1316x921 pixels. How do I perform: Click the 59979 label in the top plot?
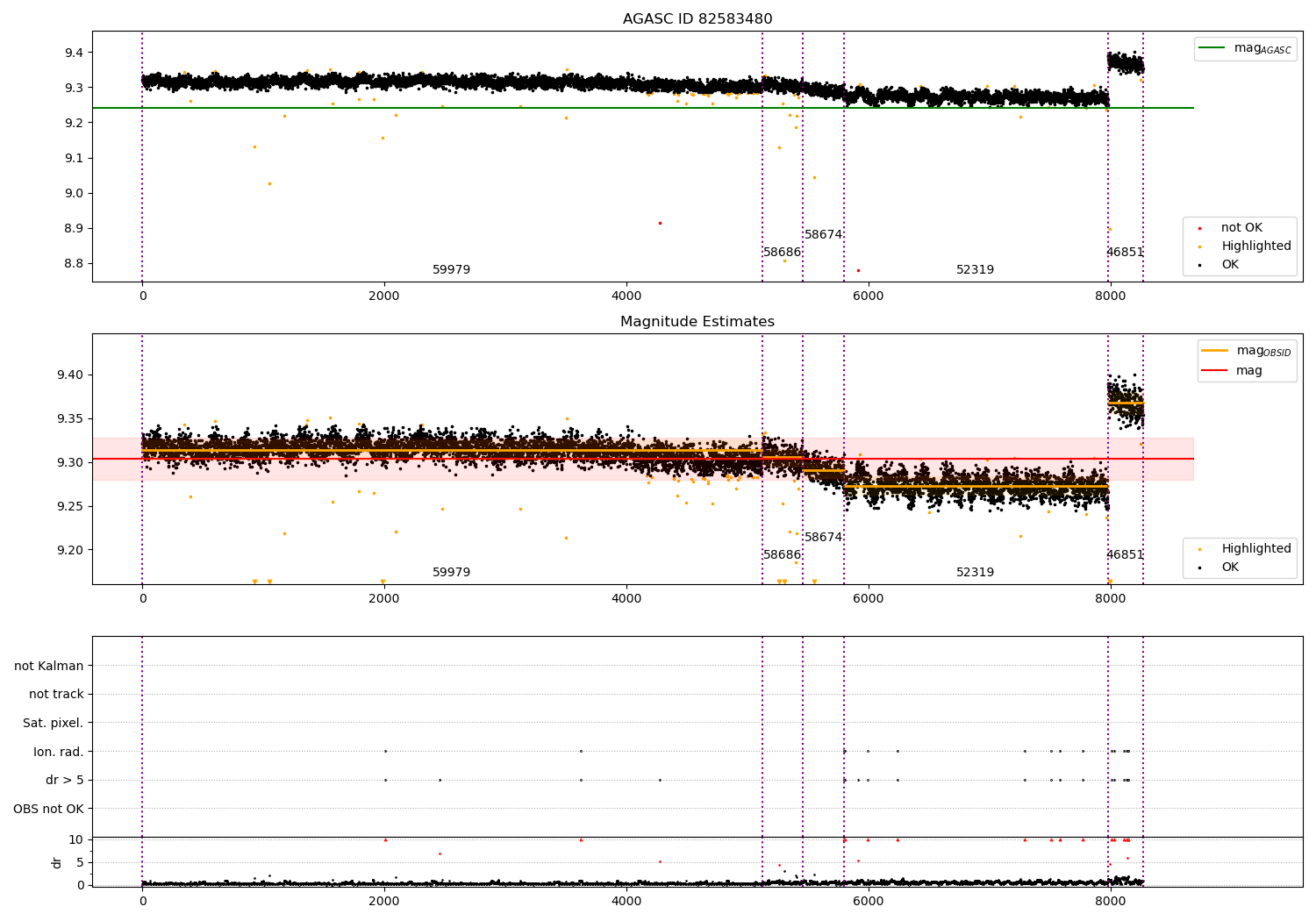(452, 270)
